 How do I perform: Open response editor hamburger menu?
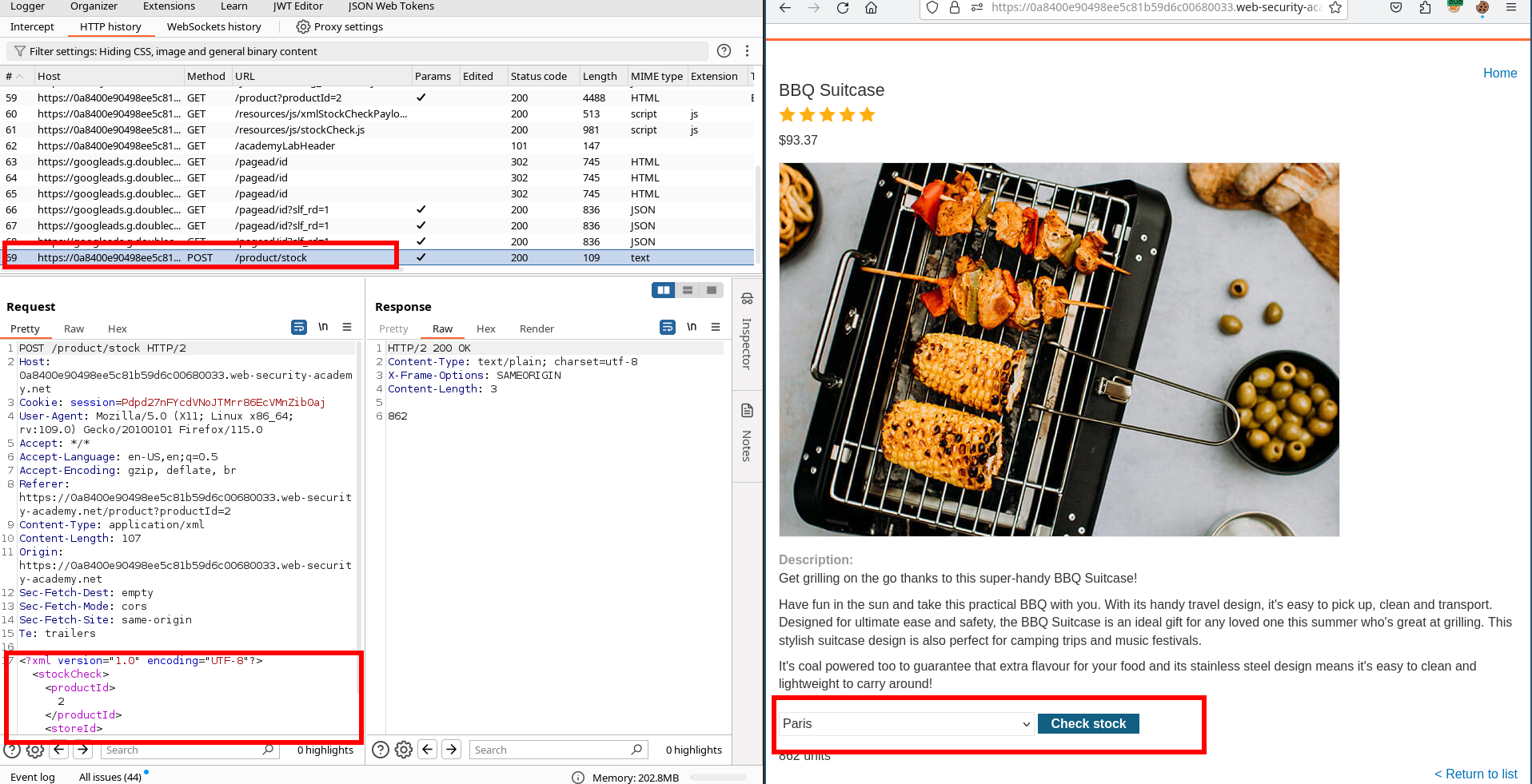(716, 327)
